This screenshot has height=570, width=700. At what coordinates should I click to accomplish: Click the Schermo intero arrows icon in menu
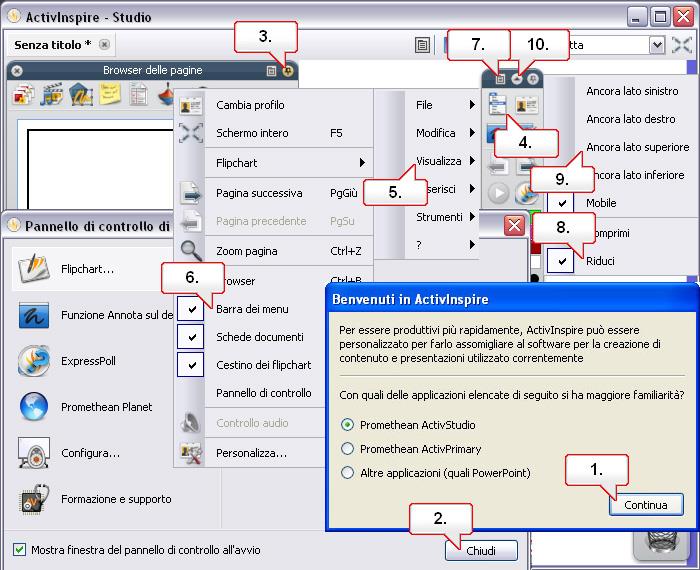click(x=191, y=133)
